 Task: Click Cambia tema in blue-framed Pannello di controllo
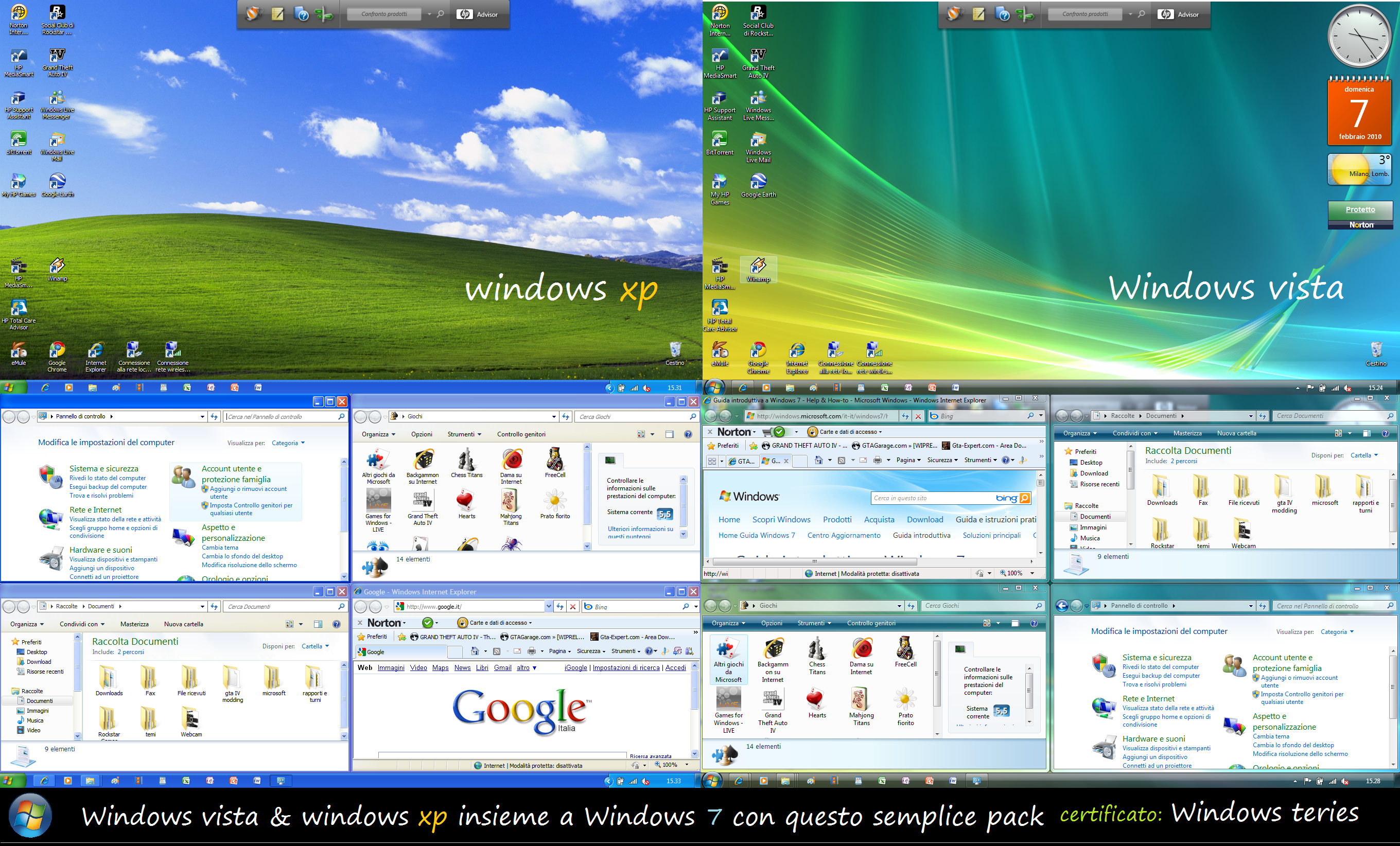coord(220,548)
